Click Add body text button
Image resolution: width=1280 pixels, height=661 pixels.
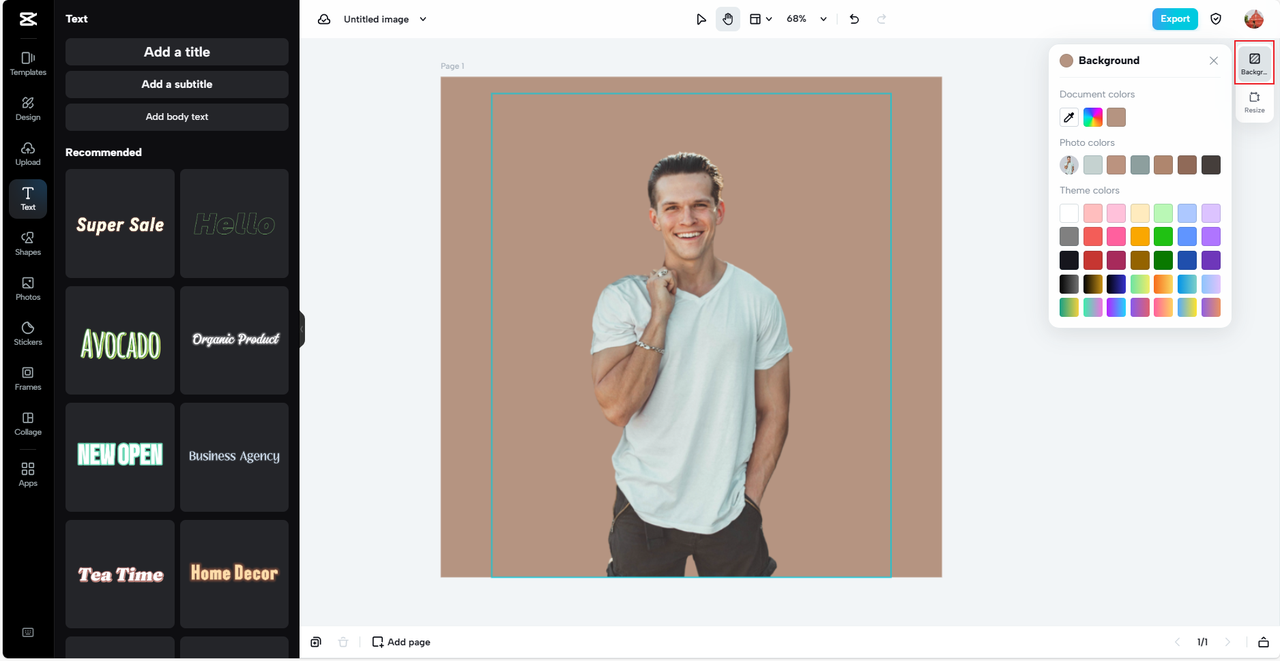pos(177,117)
